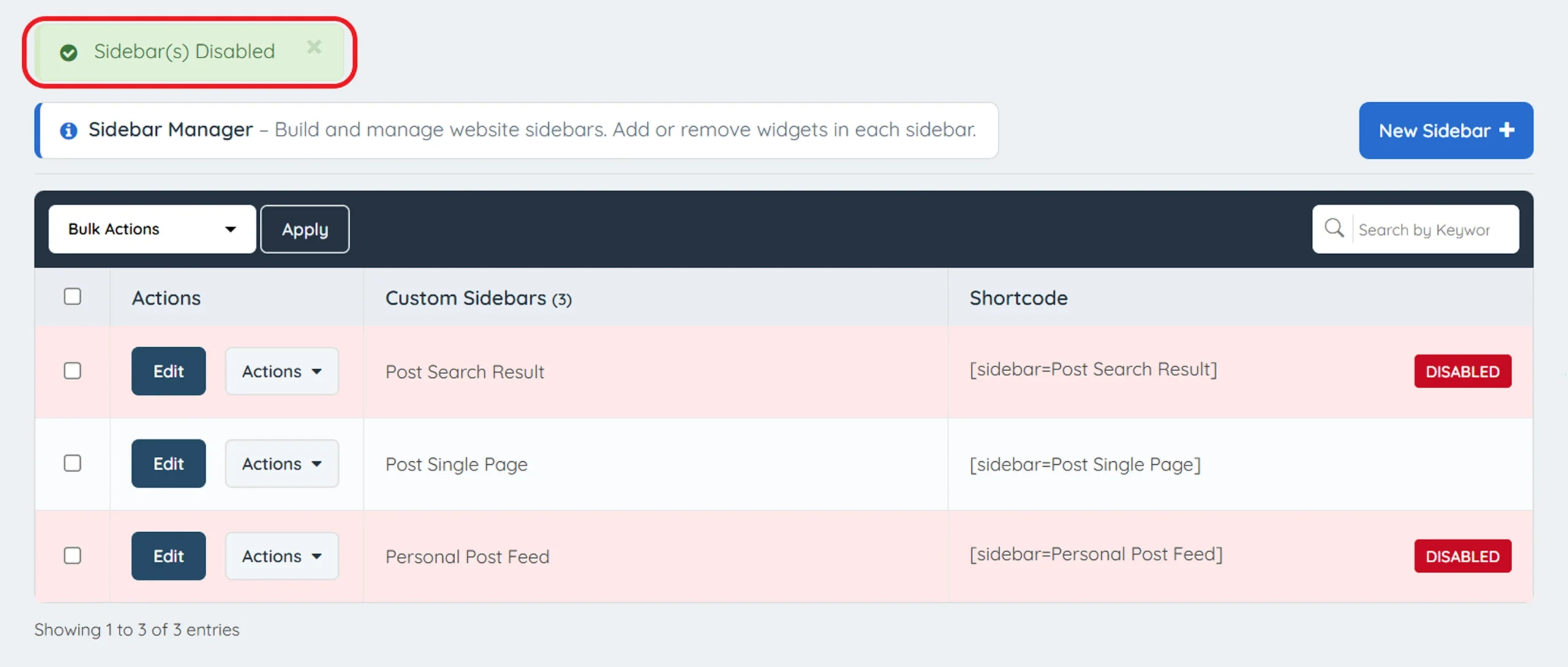This screenshot has width=1568, height=667.
Task: Click the blue info icon beside Sidebar Manager
Action: tap(69, 130)
